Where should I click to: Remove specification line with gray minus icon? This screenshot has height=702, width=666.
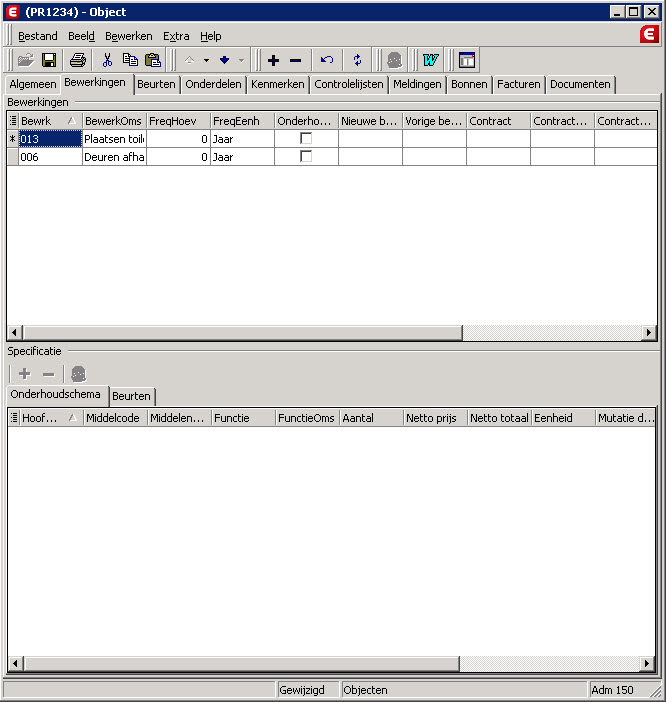point(48,374)
